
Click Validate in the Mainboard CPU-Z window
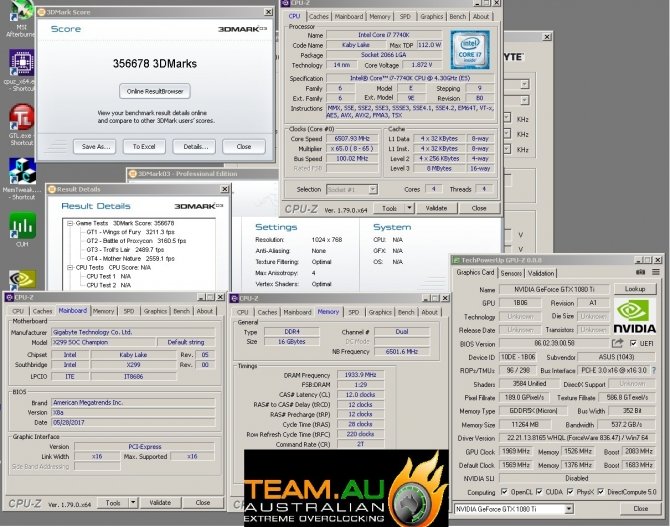click(x=160, y=503)
